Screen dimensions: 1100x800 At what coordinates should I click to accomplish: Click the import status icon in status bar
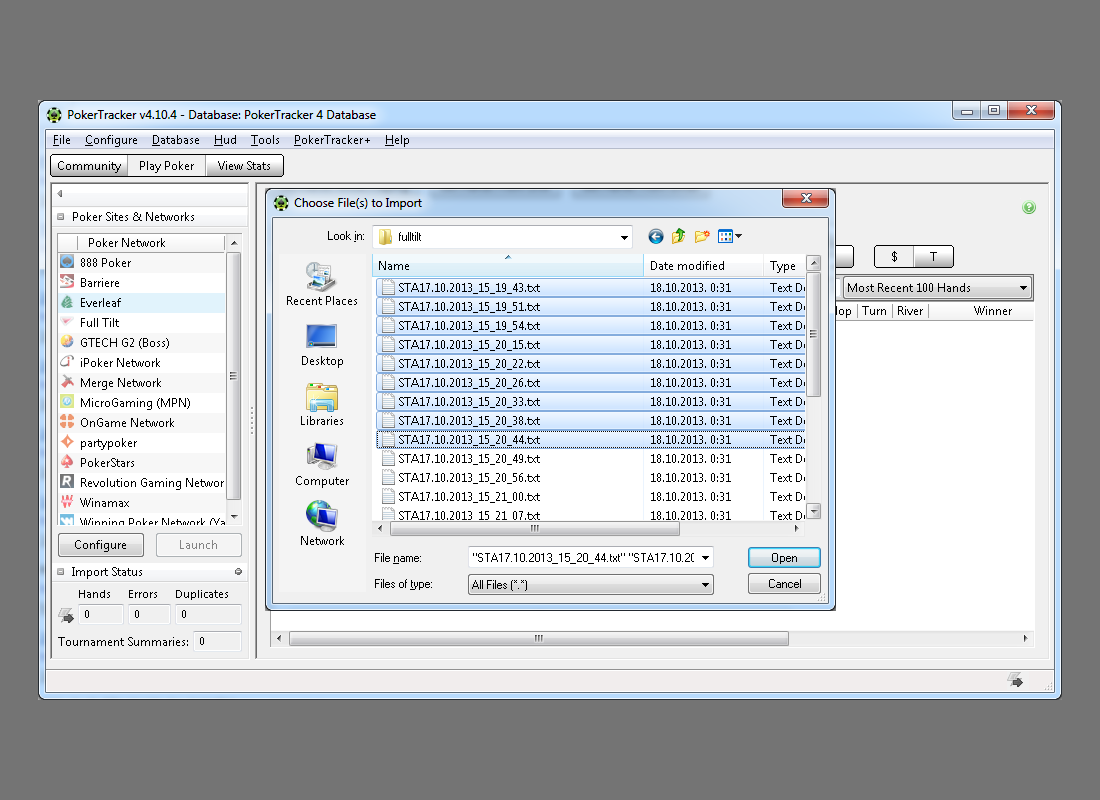1015,681
